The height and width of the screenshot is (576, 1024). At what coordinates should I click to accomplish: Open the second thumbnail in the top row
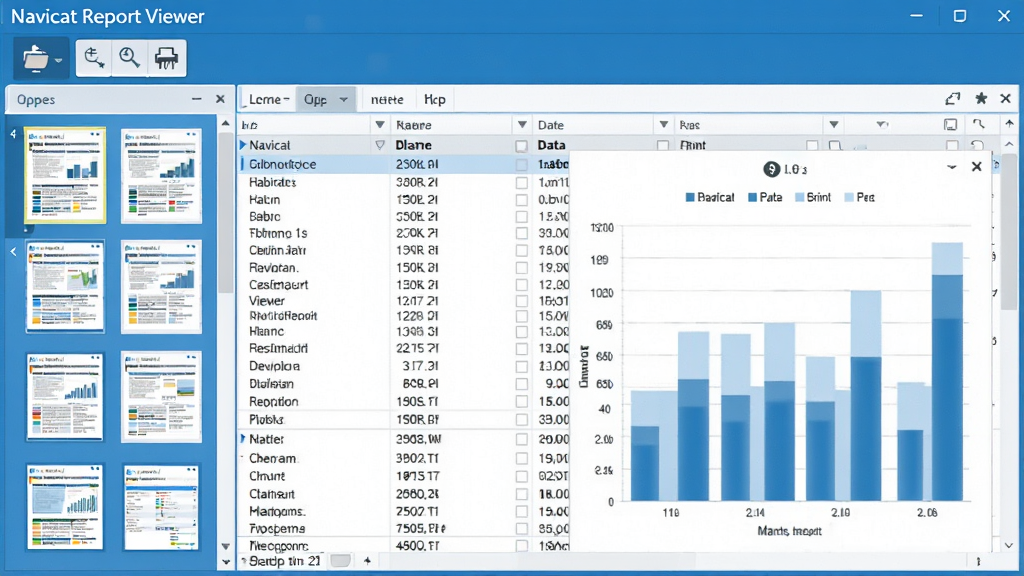pyautogui.click(x=161, y=176)
